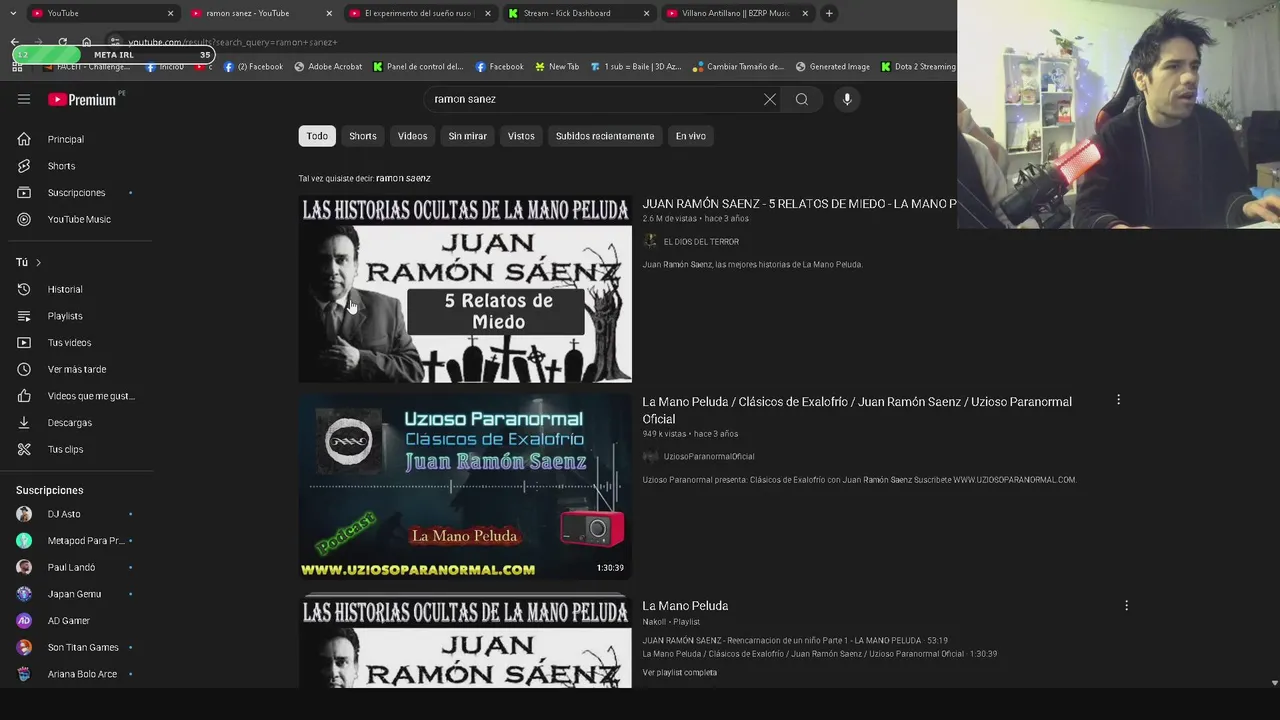Click the browser address bar URL
Viewport: 1280px width, 720px height.
point(232,42)
